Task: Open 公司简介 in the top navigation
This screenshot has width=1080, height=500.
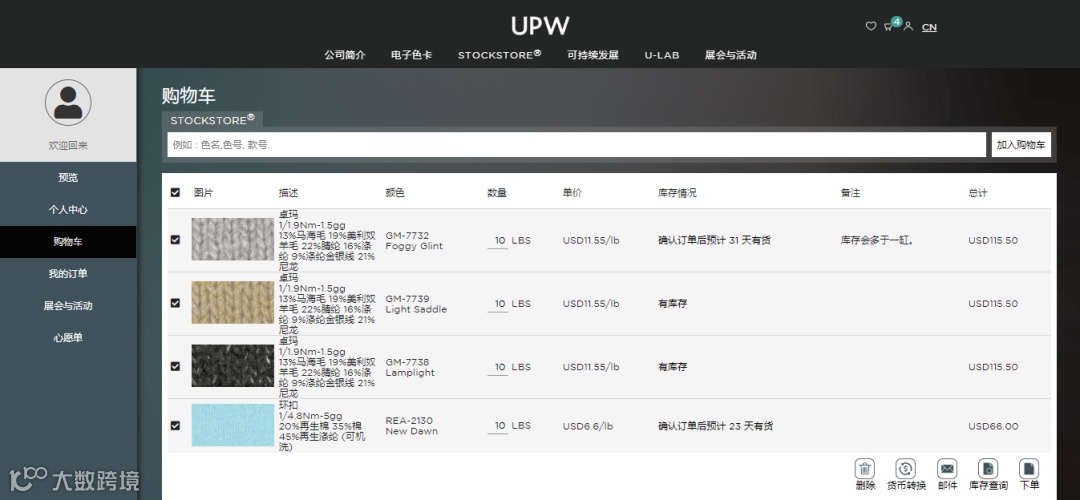Action: click(344, 55)
